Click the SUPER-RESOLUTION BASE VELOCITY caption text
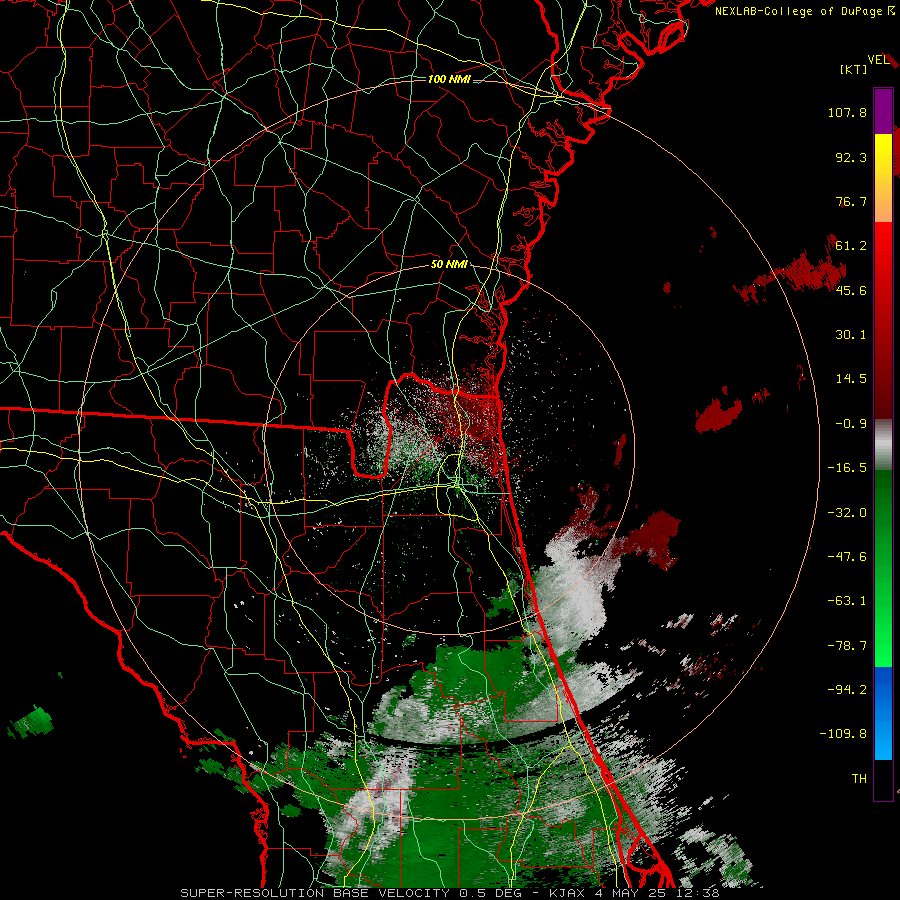This screenshot has height=900, width=900. point(315,893)
